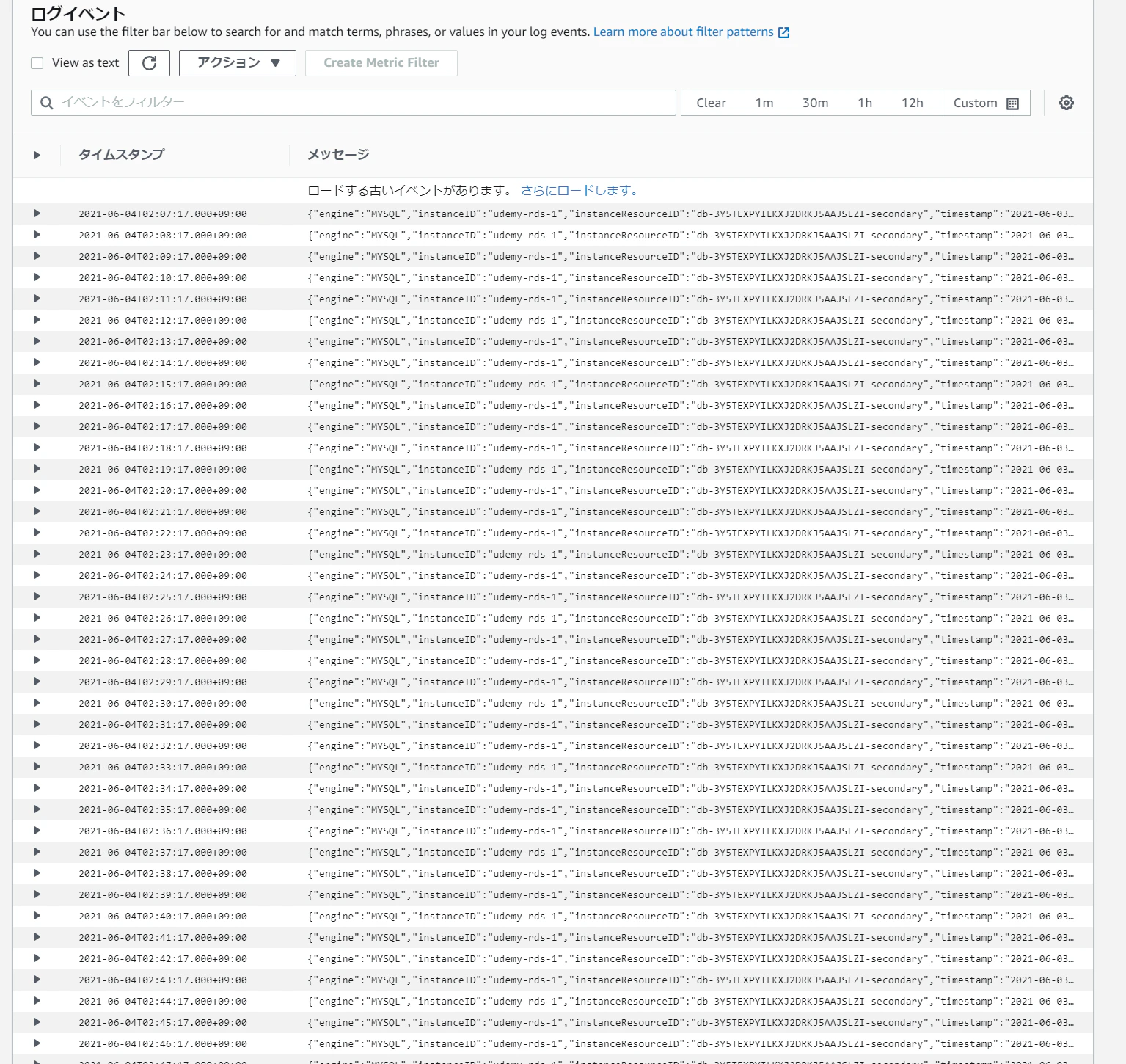The height and width of the screenshot is (1064, 1126).
Task: Expand the 02:38:17 log event row
Action: pyautogui.click(x=37, y=873)
